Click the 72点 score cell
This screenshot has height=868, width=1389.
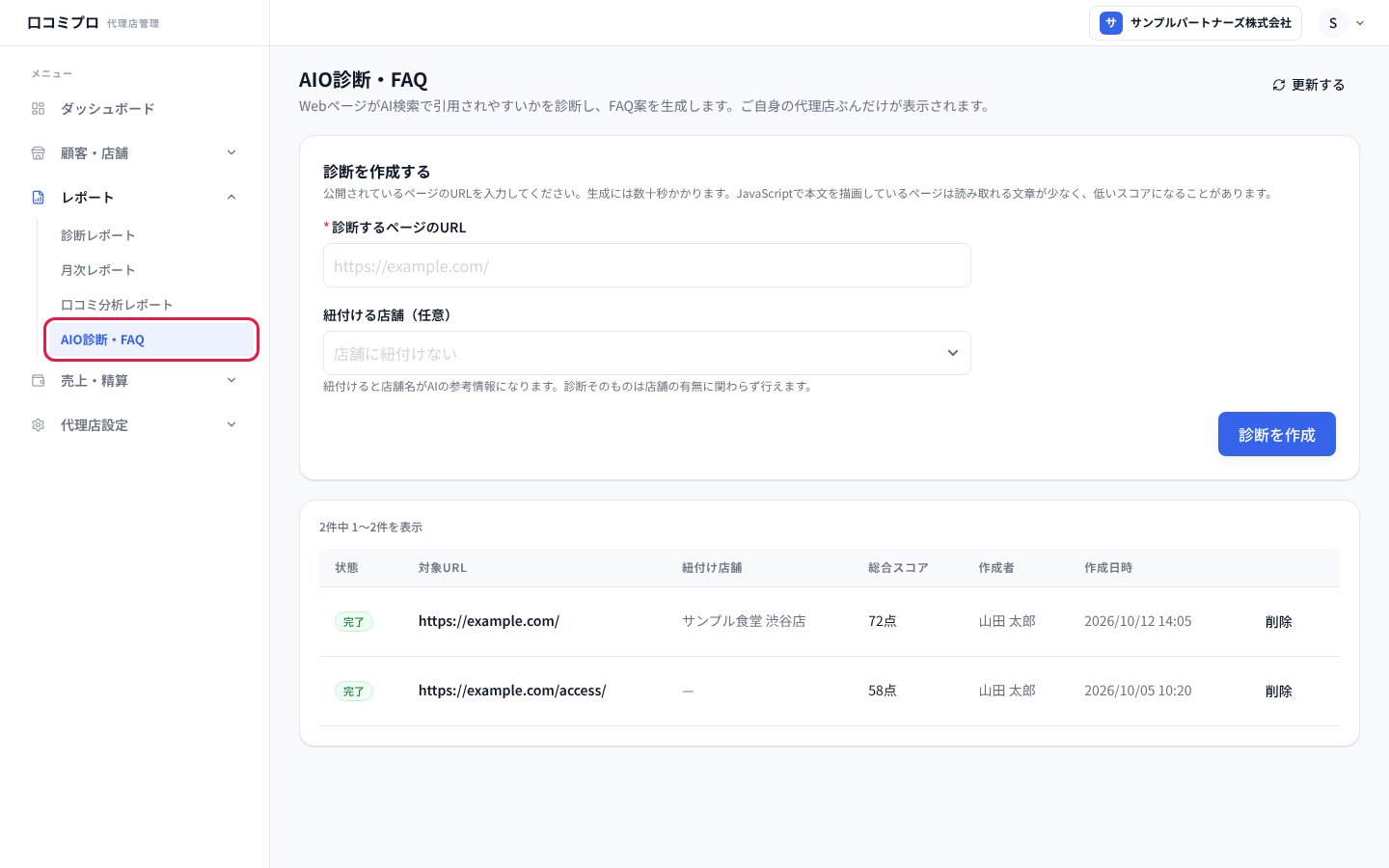click(x=883, y=621)
